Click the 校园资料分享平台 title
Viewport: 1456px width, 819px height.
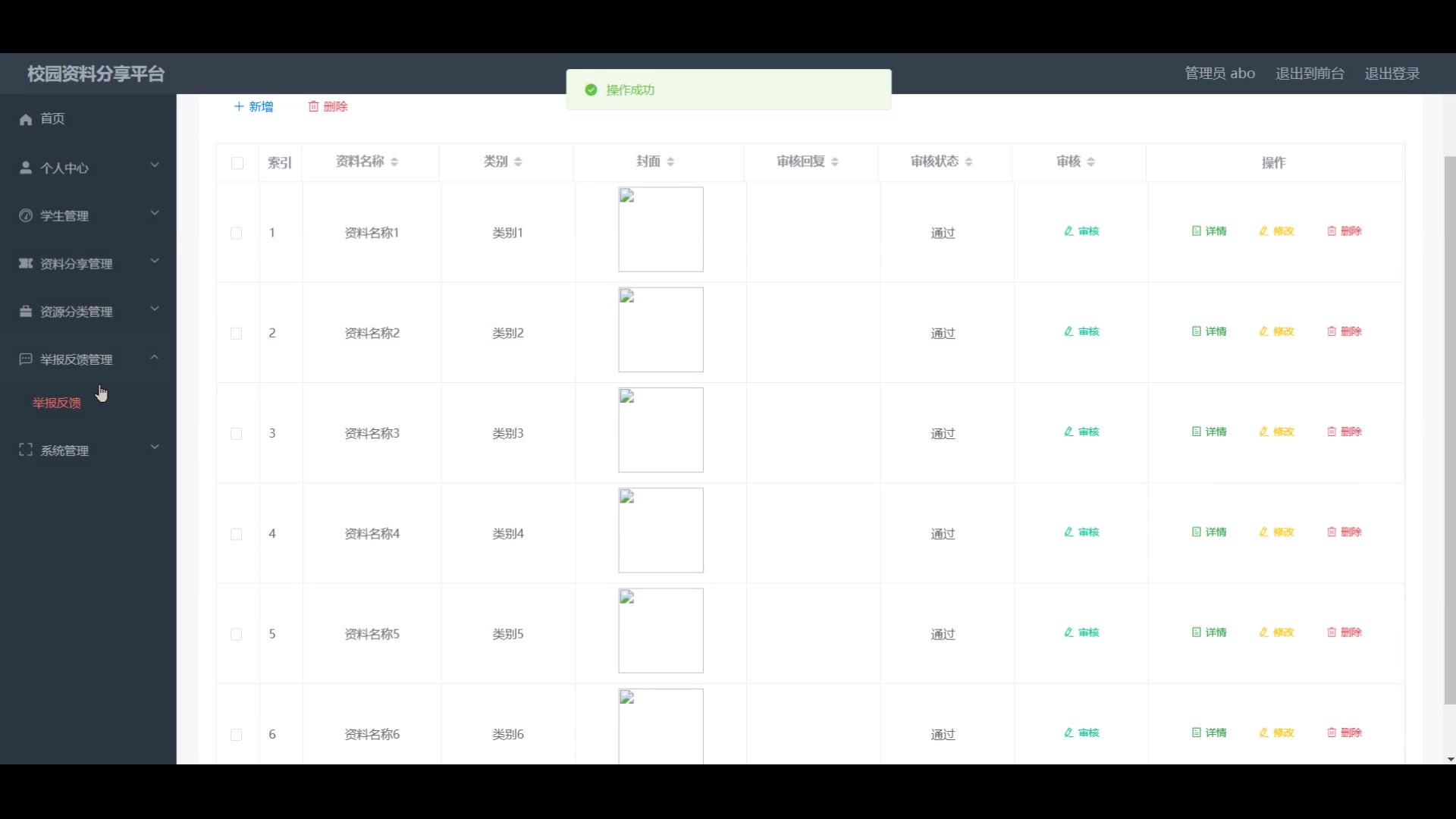[x=96, y=74]
